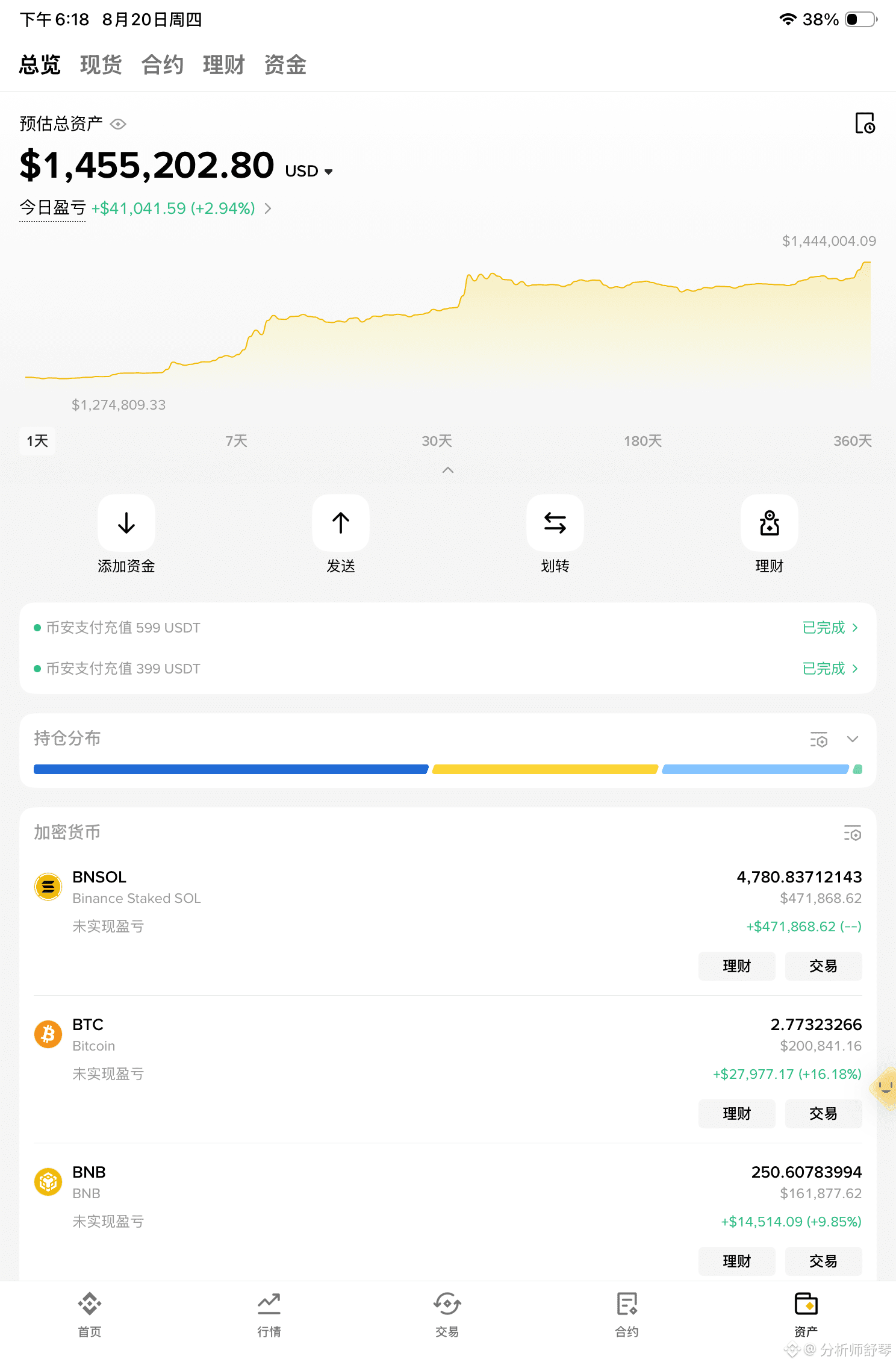Tap the 理财 button in BNSOL row
The width and height of the screenshot is (896, 1365).
point(737,966)
